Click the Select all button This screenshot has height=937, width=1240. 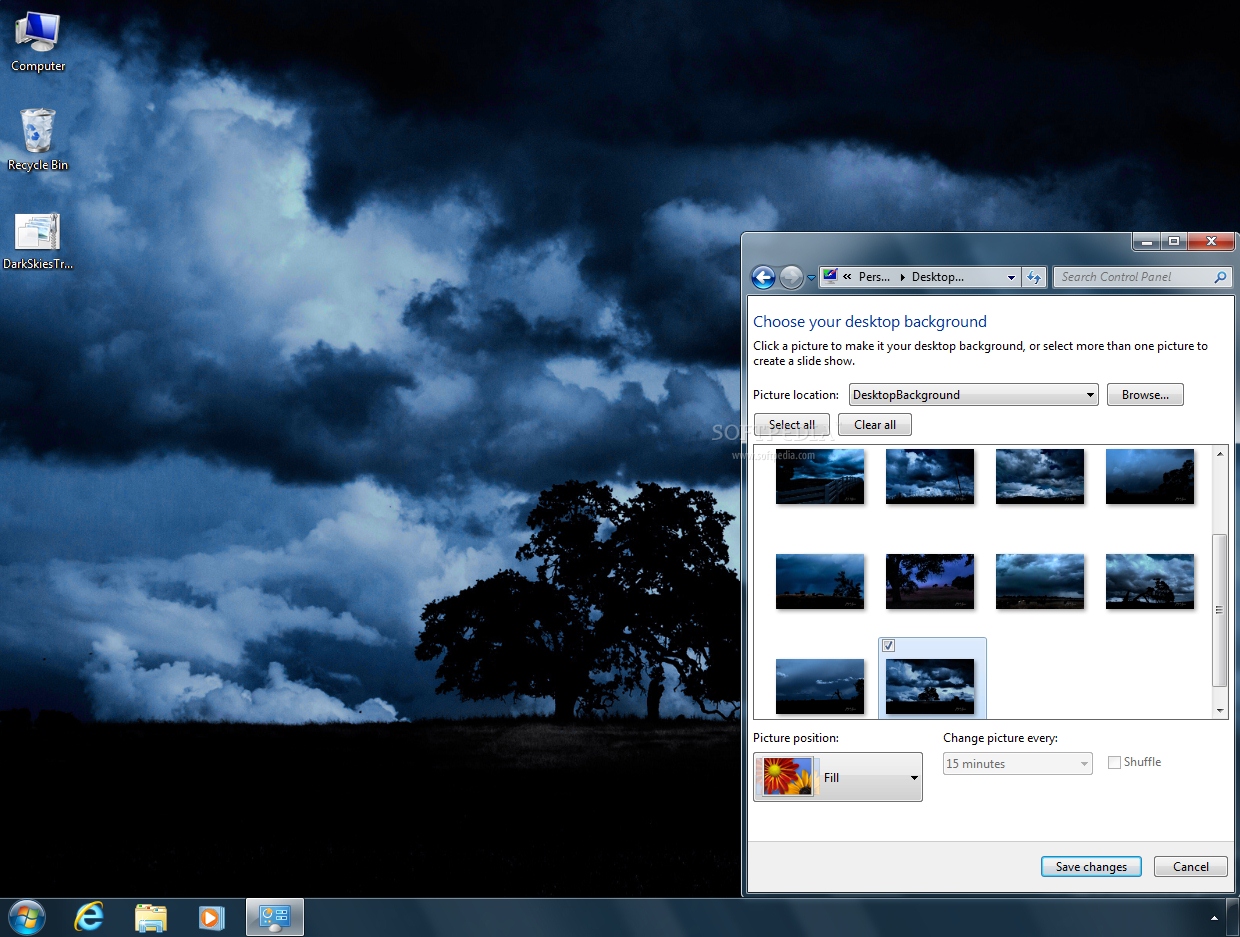coord(792,425)
